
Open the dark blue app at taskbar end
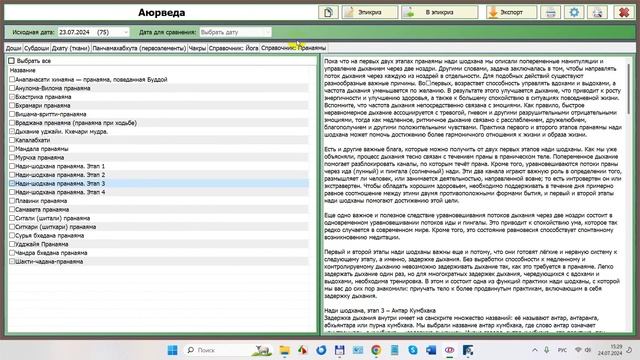click(468, 350)
